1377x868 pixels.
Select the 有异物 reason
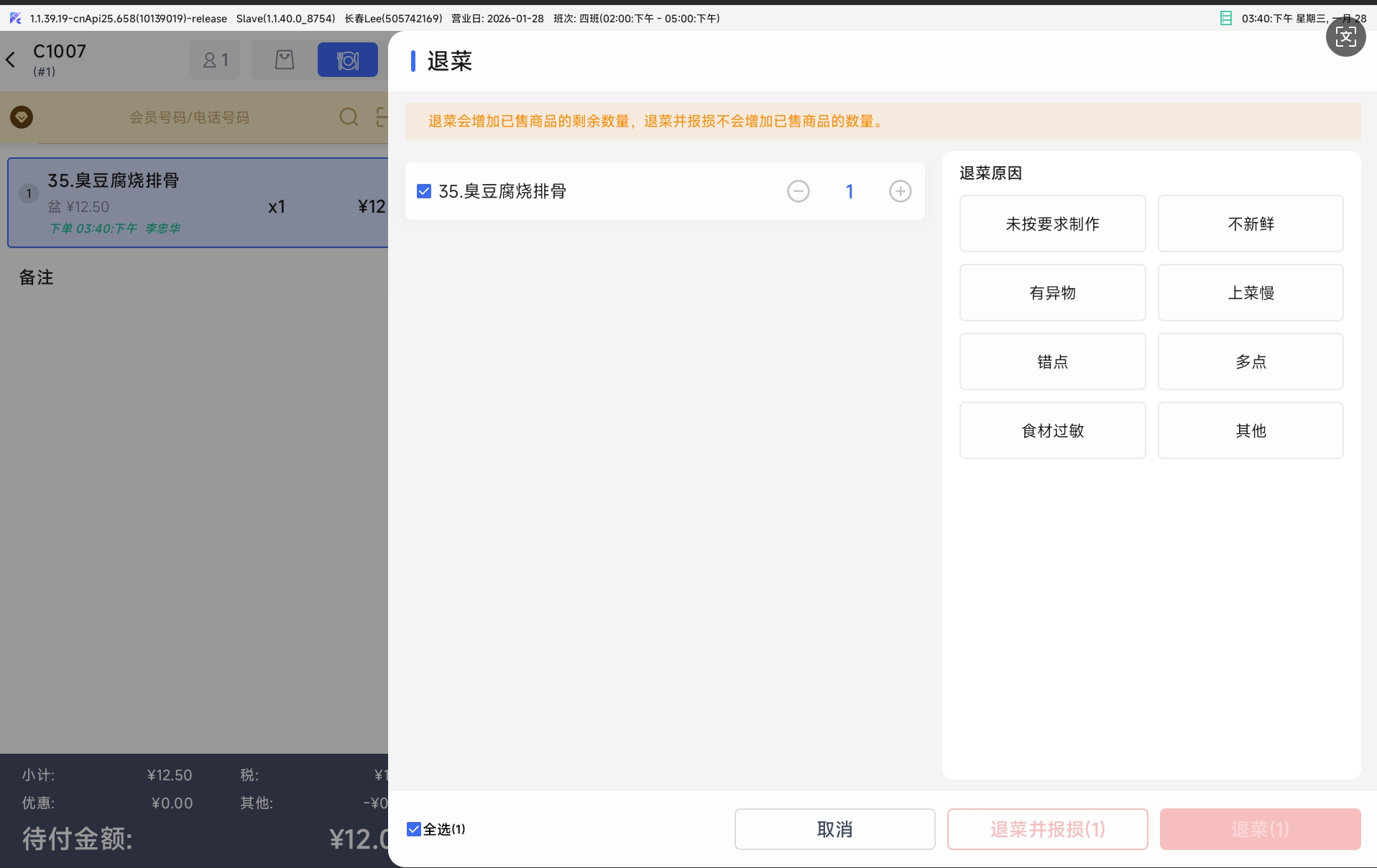(x=1052, y=292)
